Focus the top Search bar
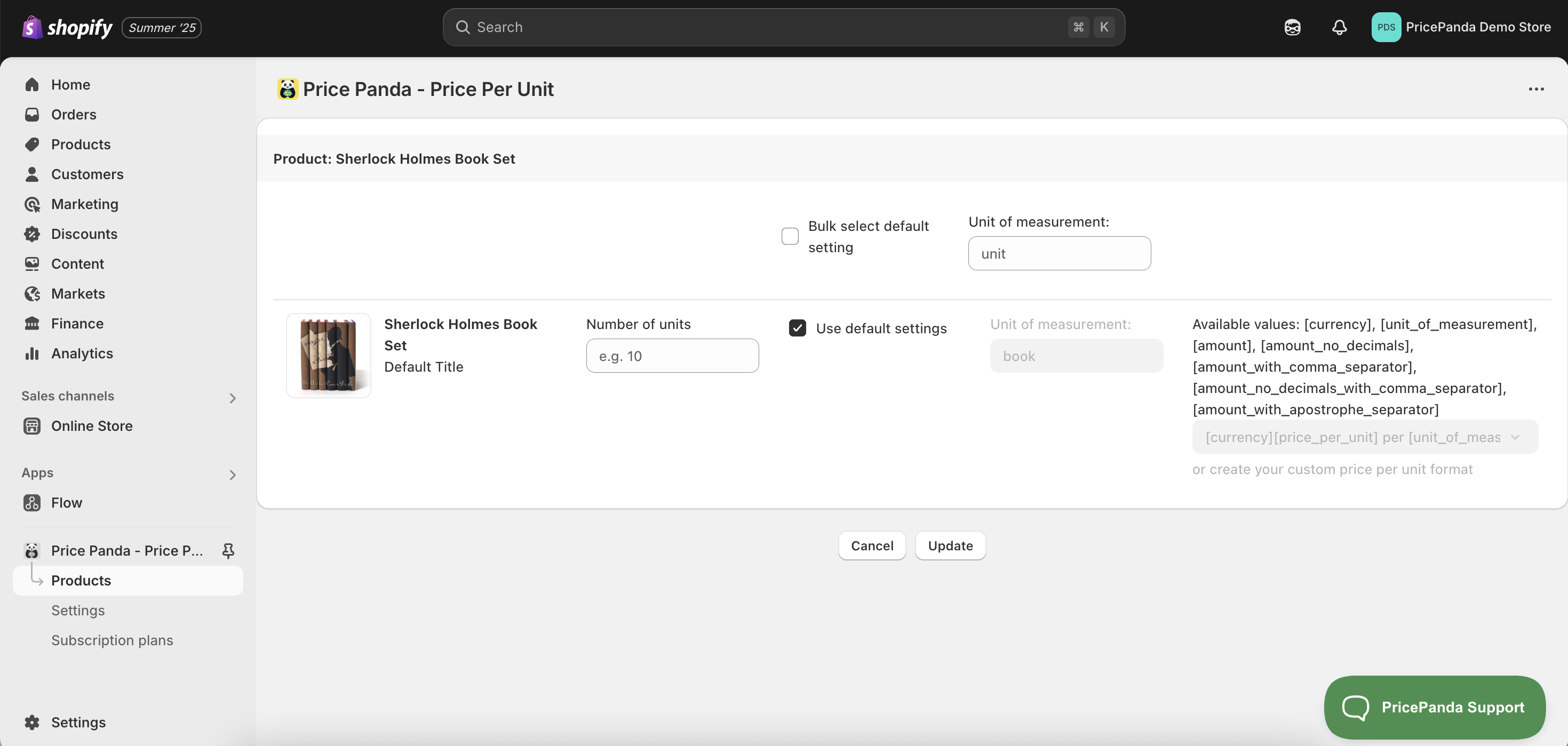1568x746 pixels. point(784,27)
